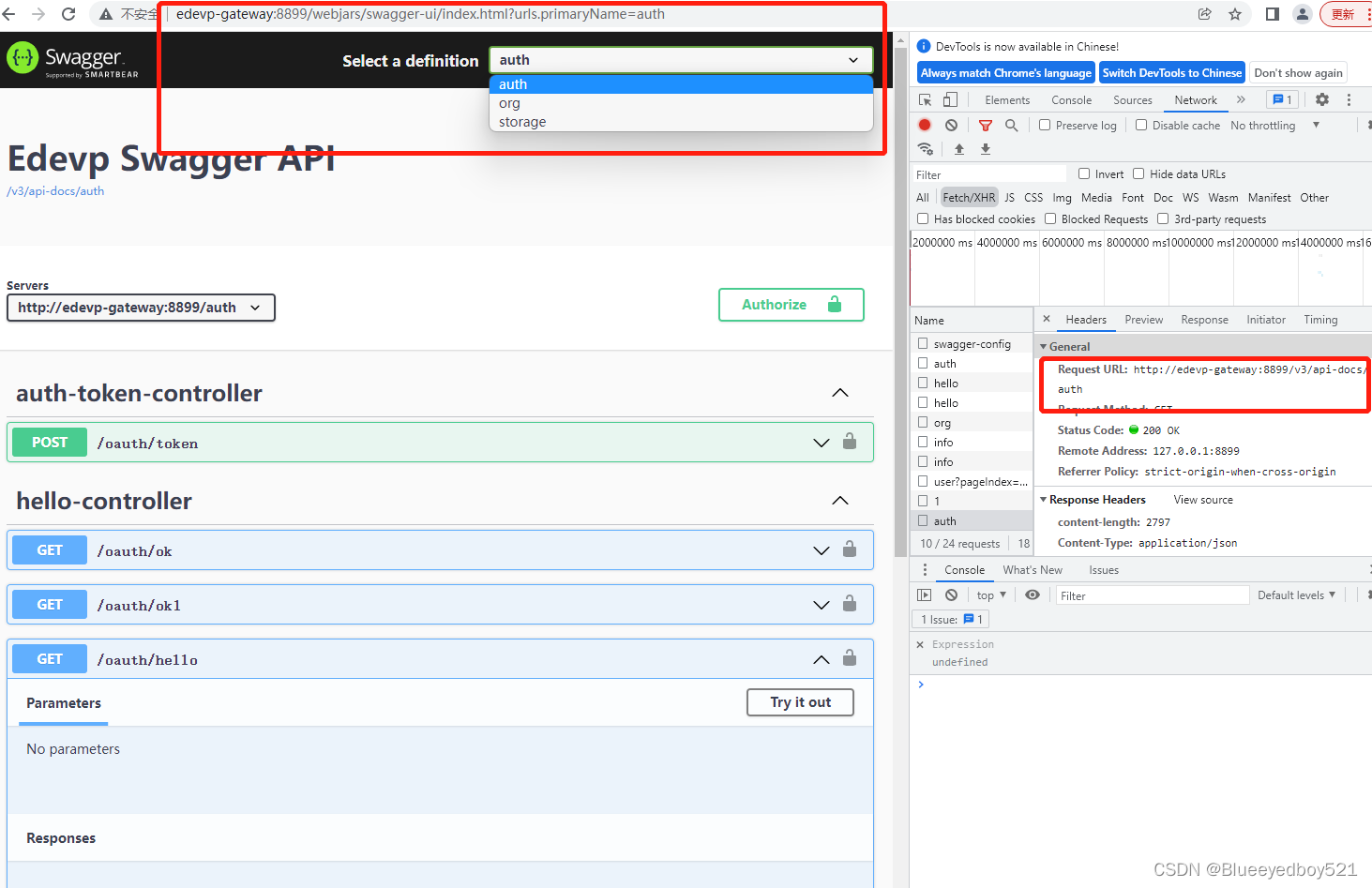Open the No throttling dropdown
The height and width of the screenshot is (888, 1372).
click(x=1274, y=125)
